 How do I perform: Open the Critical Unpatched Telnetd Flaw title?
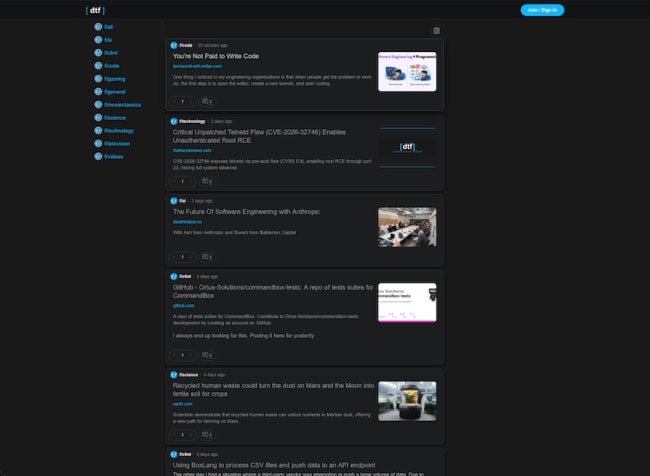click(x=259, y=136)
